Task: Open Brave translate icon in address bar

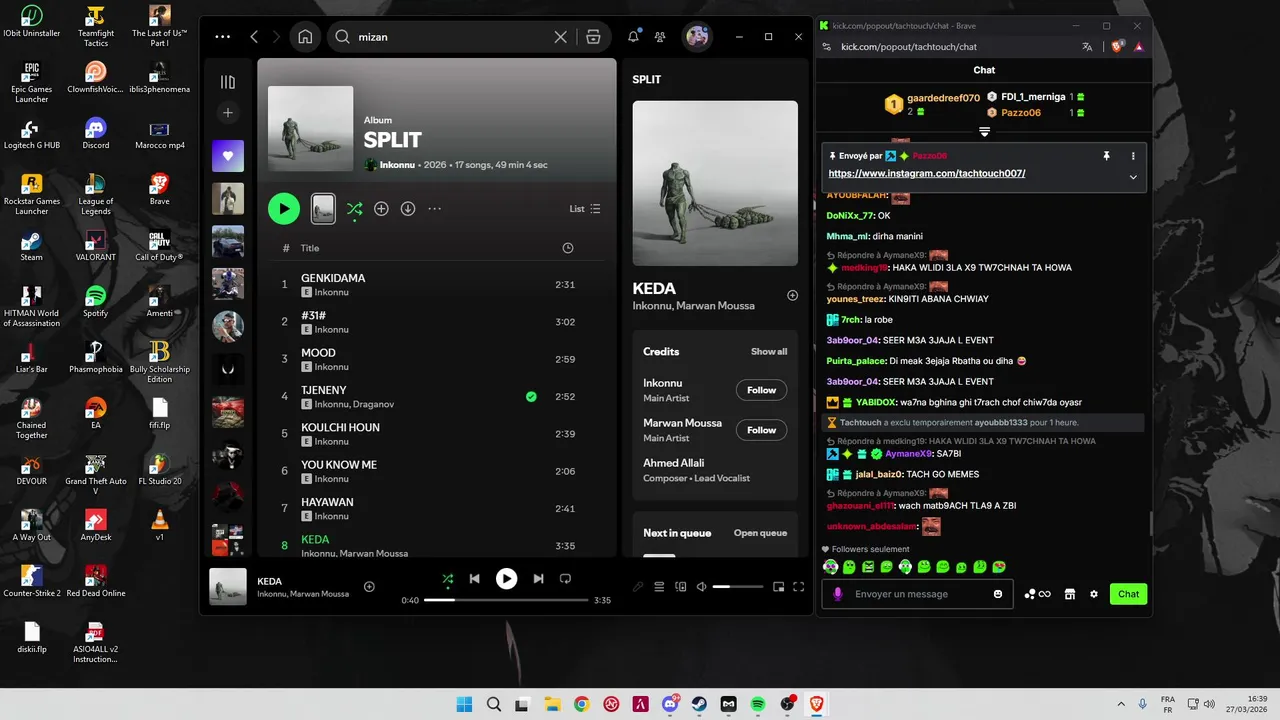Action: coord(1087,47)
